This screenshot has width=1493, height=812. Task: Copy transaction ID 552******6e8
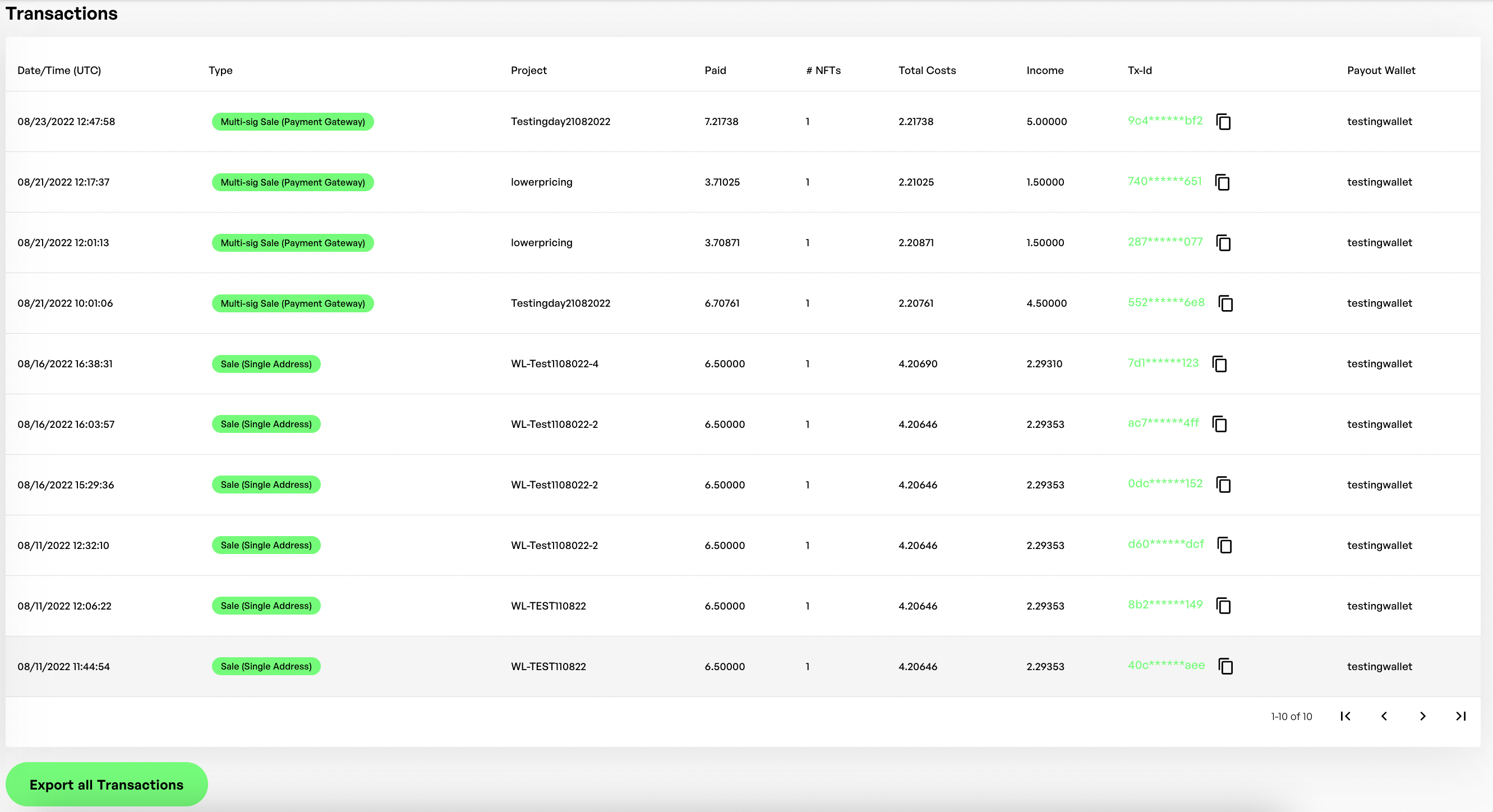[x=1225, y=303]
